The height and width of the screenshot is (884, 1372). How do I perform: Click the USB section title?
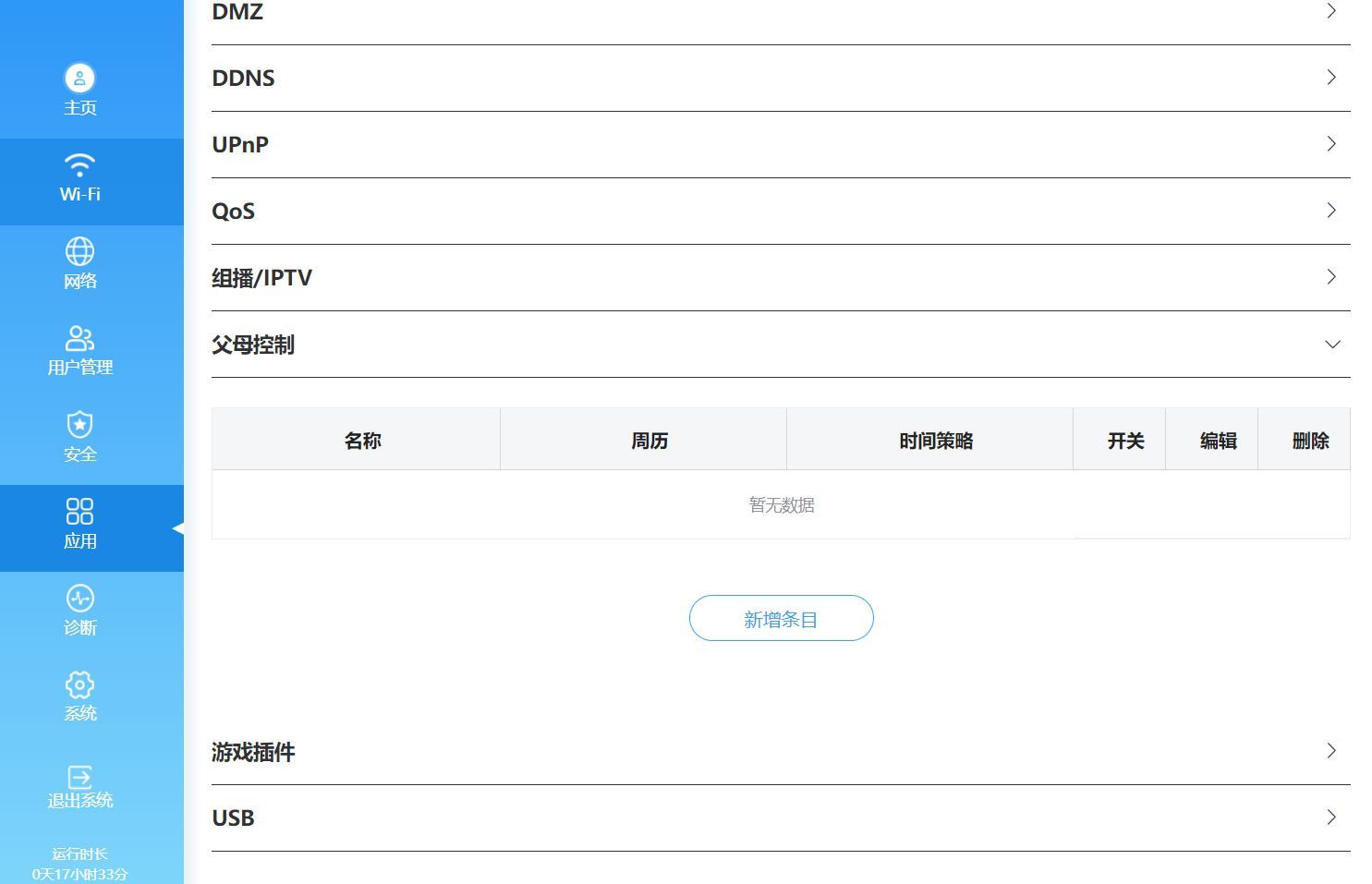click(233, 818)
